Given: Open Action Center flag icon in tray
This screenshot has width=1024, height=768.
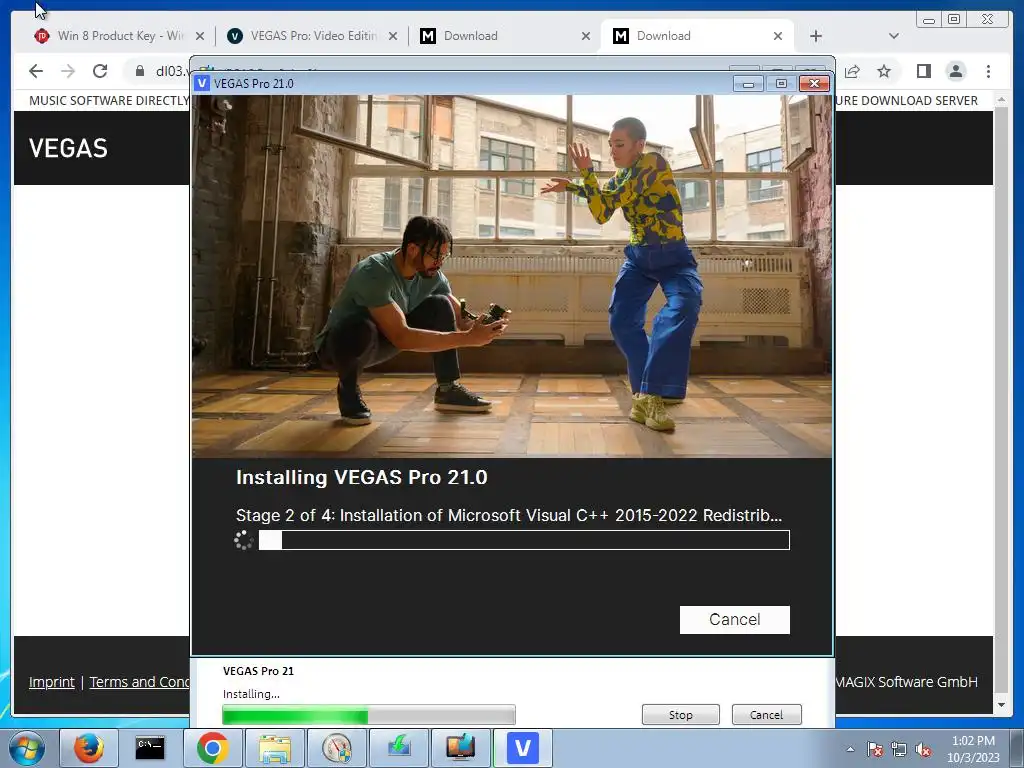Looking at the screenshot, I should pos(875,749).
